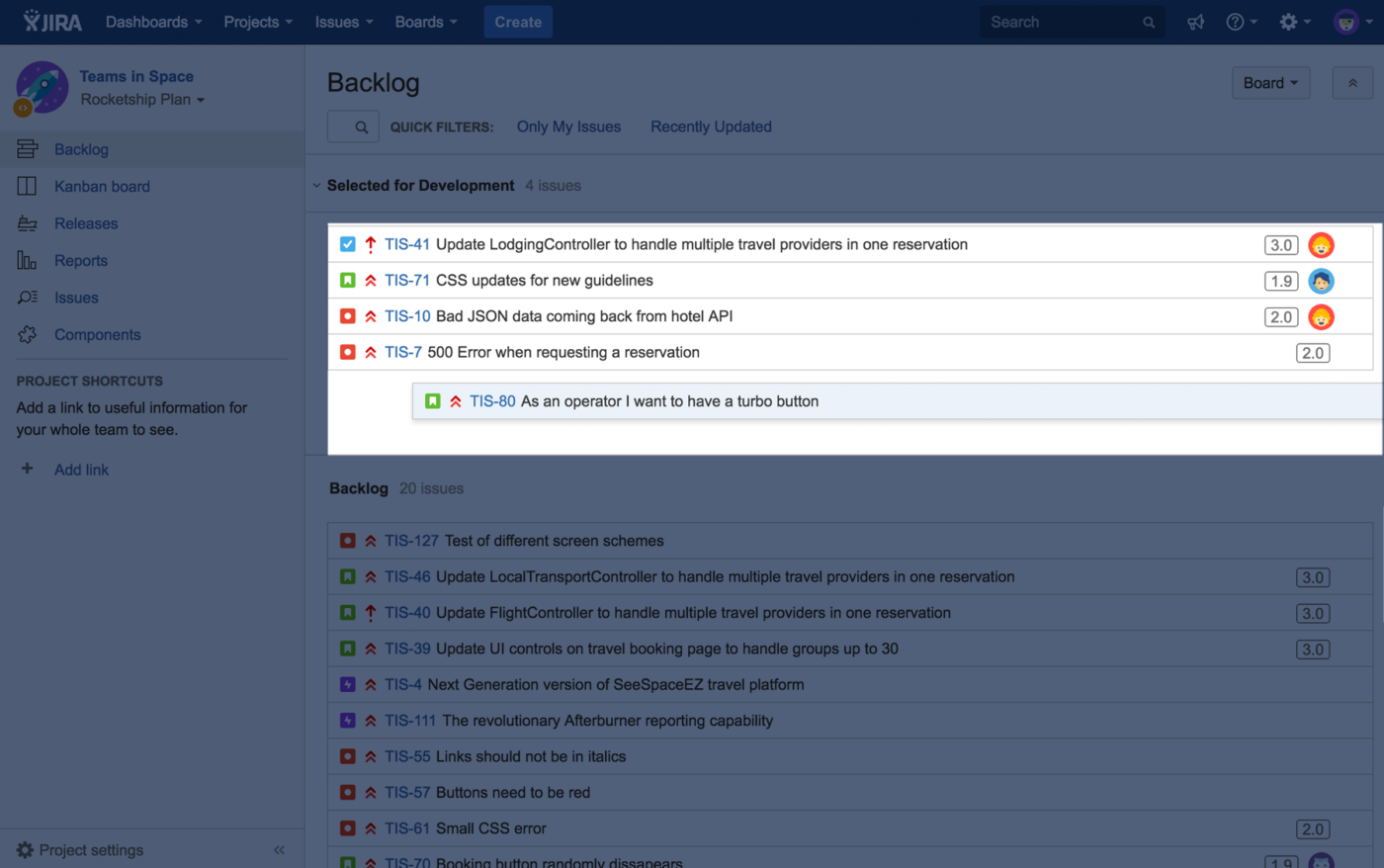This screenshot has height=868, width=1384.
Task: Open the Board dropdown
Action: (x=1270, y=83)
